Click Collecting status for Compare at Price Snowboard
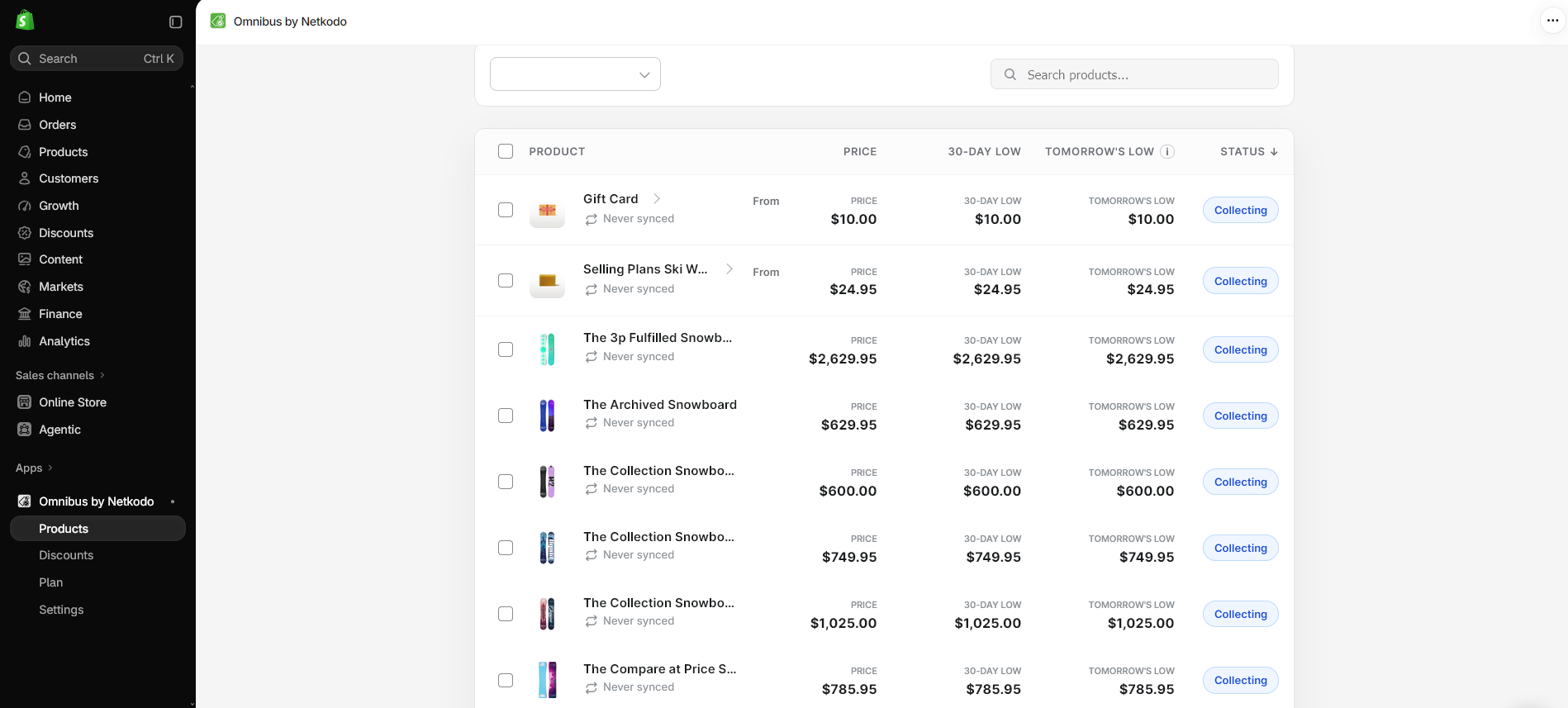The image size is (1568, 708). pos(1241,680)
